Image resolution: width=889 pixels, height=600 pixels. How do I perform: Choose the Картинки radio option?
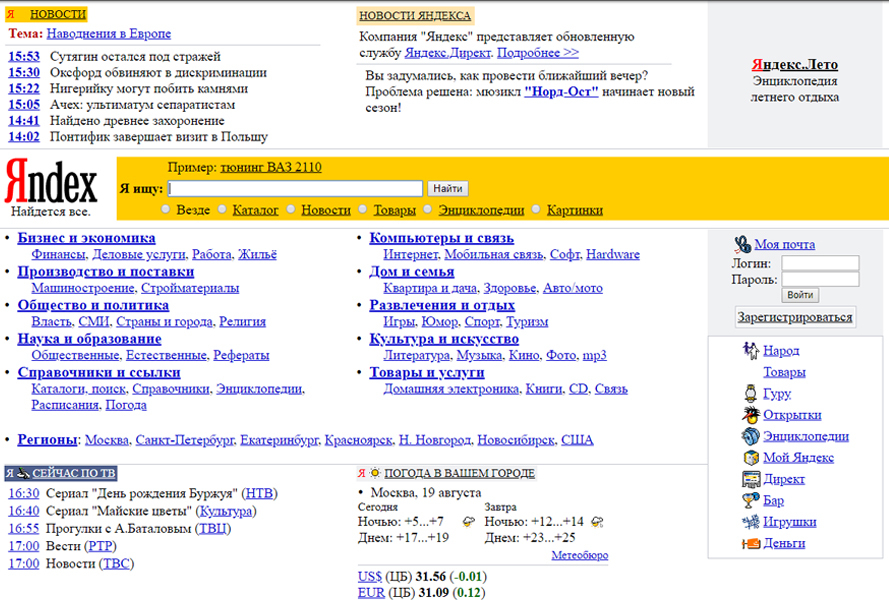[x=537, y=210]
